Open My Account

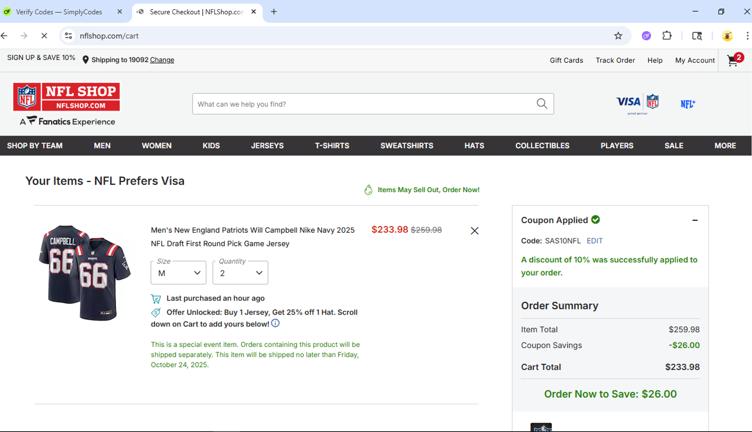coord(695,60)
